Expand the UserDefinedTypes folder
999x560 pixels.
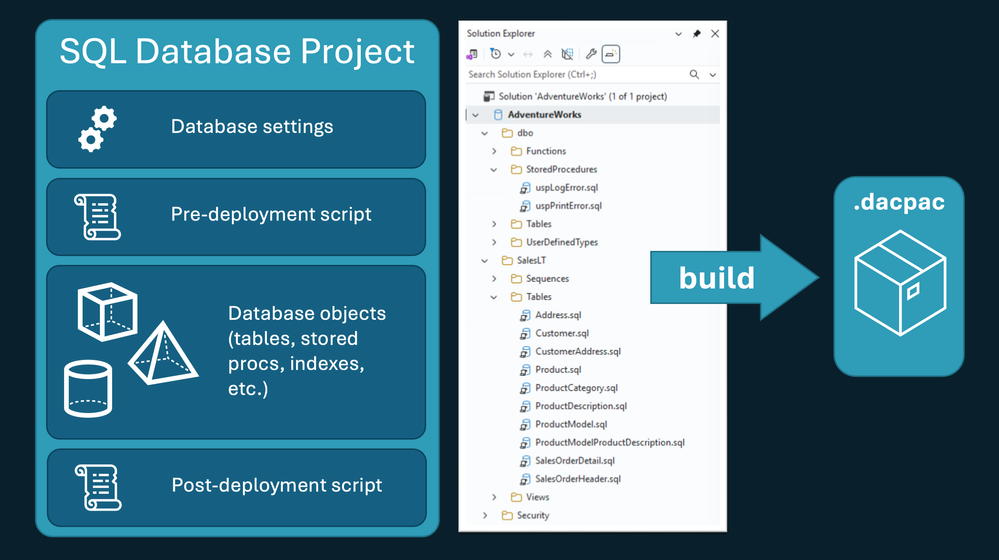click(x=494, y=242)
